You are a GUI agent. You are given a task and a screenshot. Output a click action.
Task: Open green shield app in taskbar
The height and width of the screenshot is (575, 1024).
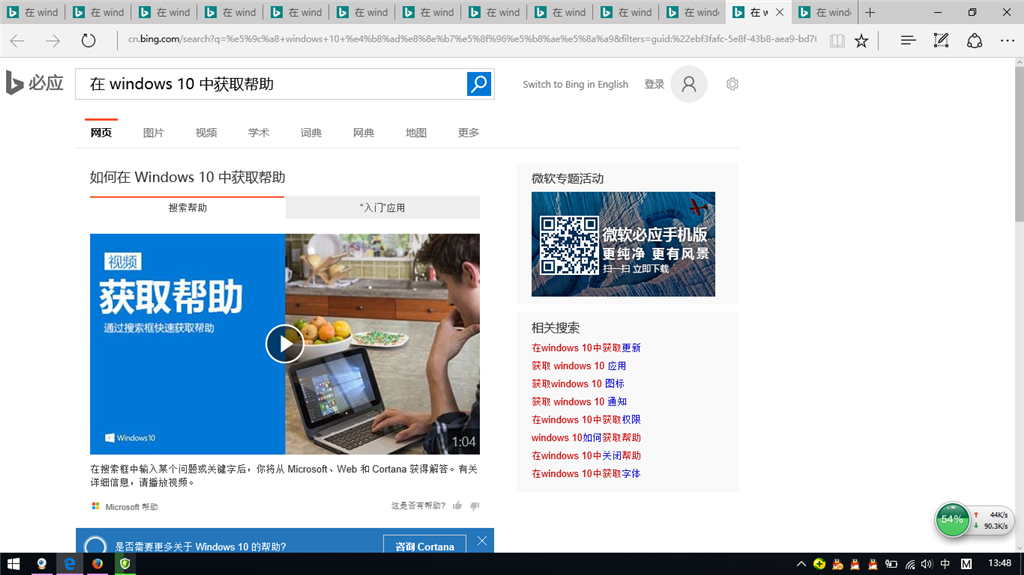coord(125,564)
